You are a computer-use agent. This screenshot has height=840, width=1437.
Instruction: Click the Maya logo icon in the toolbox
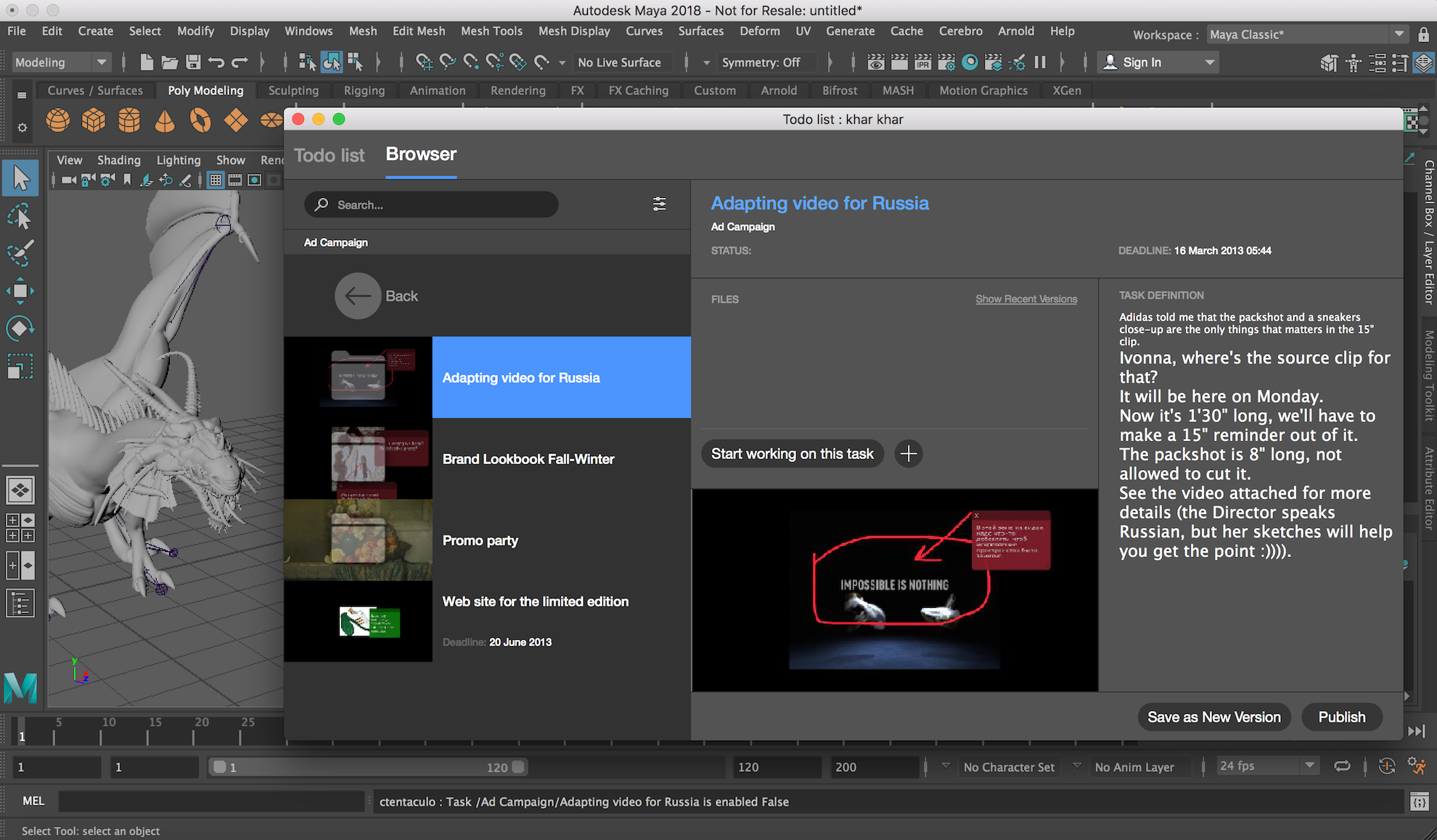[x=20, y=688]
